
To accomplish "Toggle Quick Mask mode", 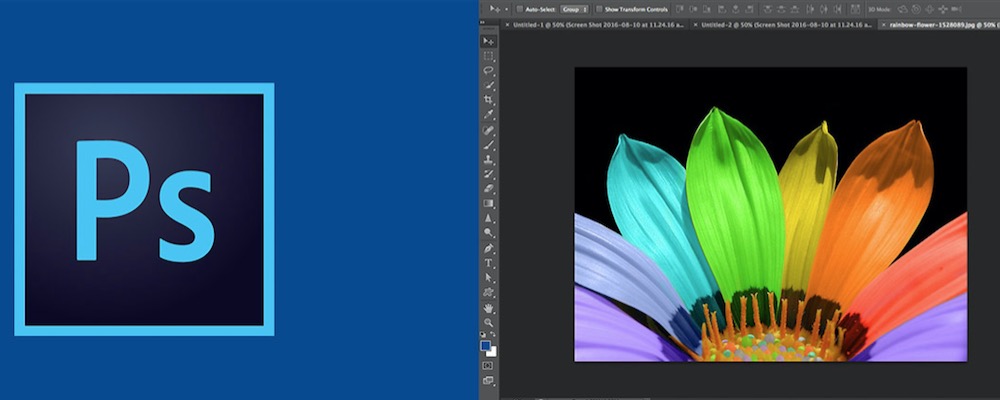I will tap(488, 366).
